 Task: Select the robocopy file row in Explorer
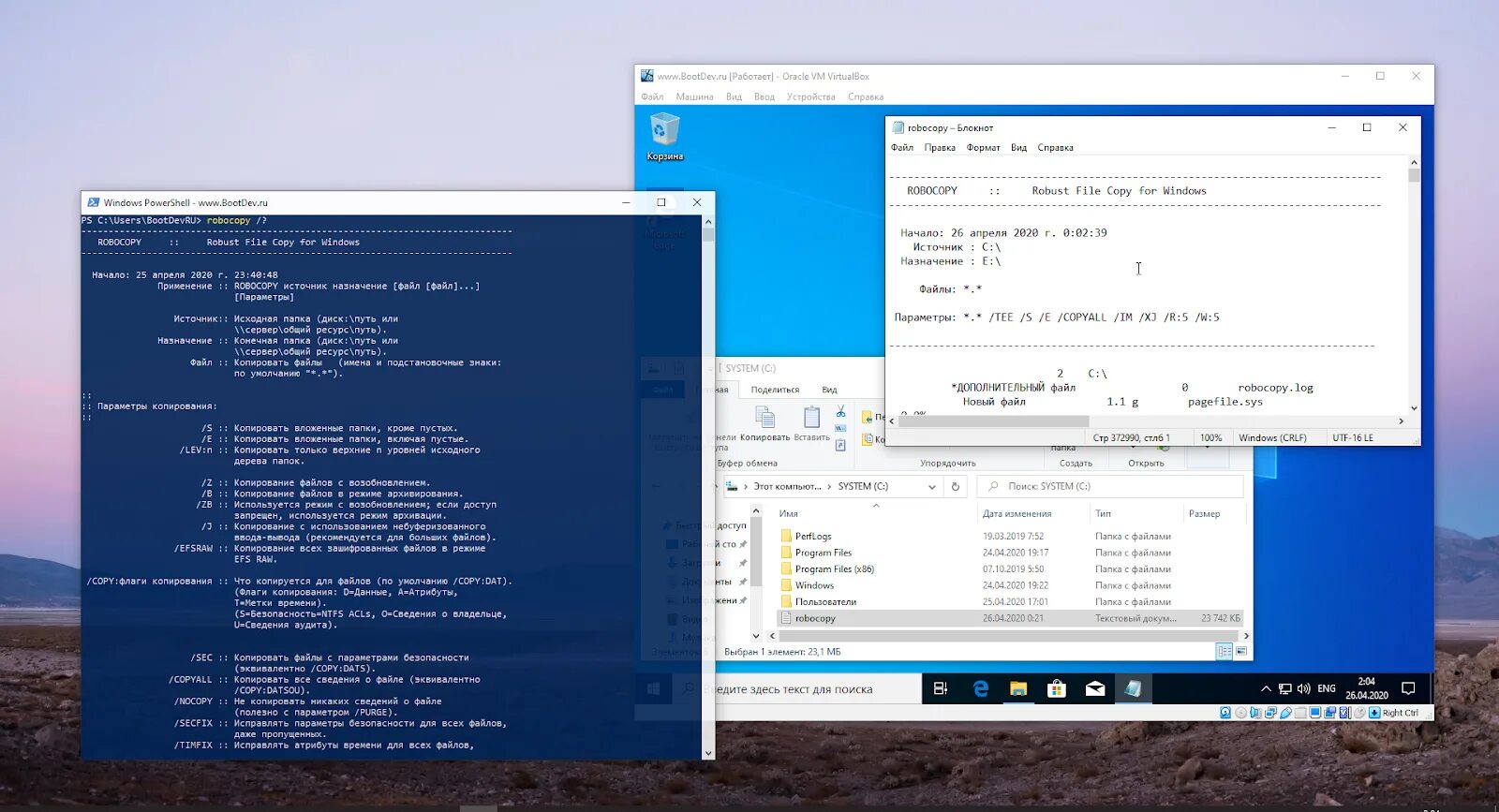pos(1011,618)
